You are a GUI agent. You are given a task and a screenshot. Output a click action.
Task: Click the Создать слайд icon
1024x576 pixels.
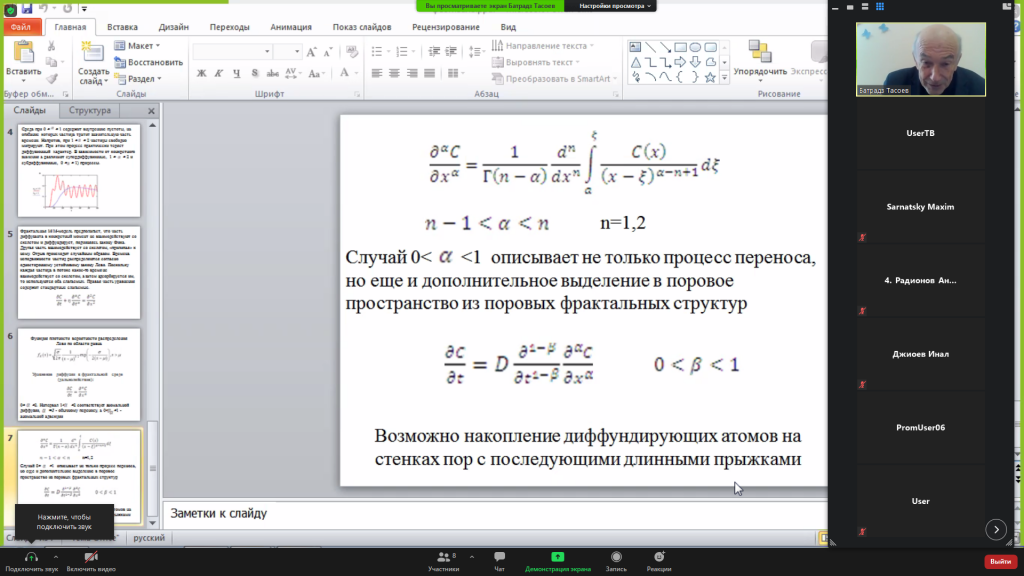pos(93,54)
